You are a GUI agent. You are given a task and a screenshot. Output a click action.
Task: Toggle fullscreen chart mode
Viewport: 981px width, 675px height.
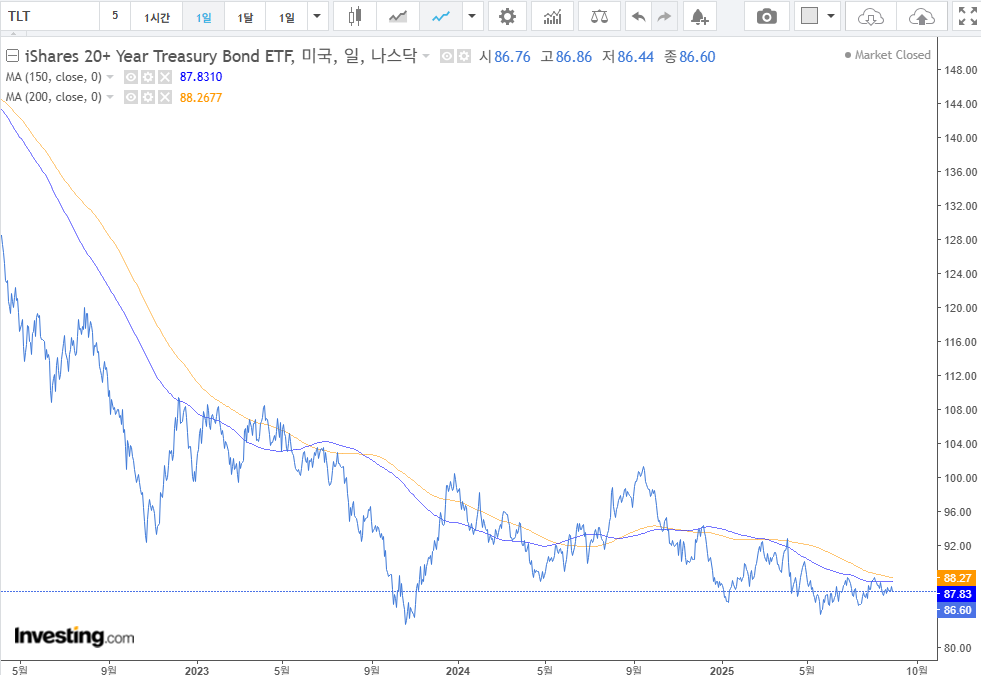click(967, 16)
